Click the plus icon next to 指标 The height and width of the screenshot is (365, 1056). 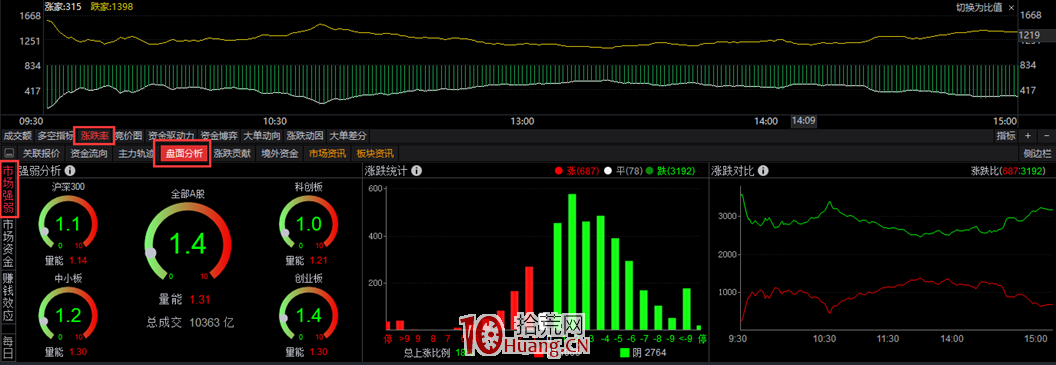click(1029, 135)
